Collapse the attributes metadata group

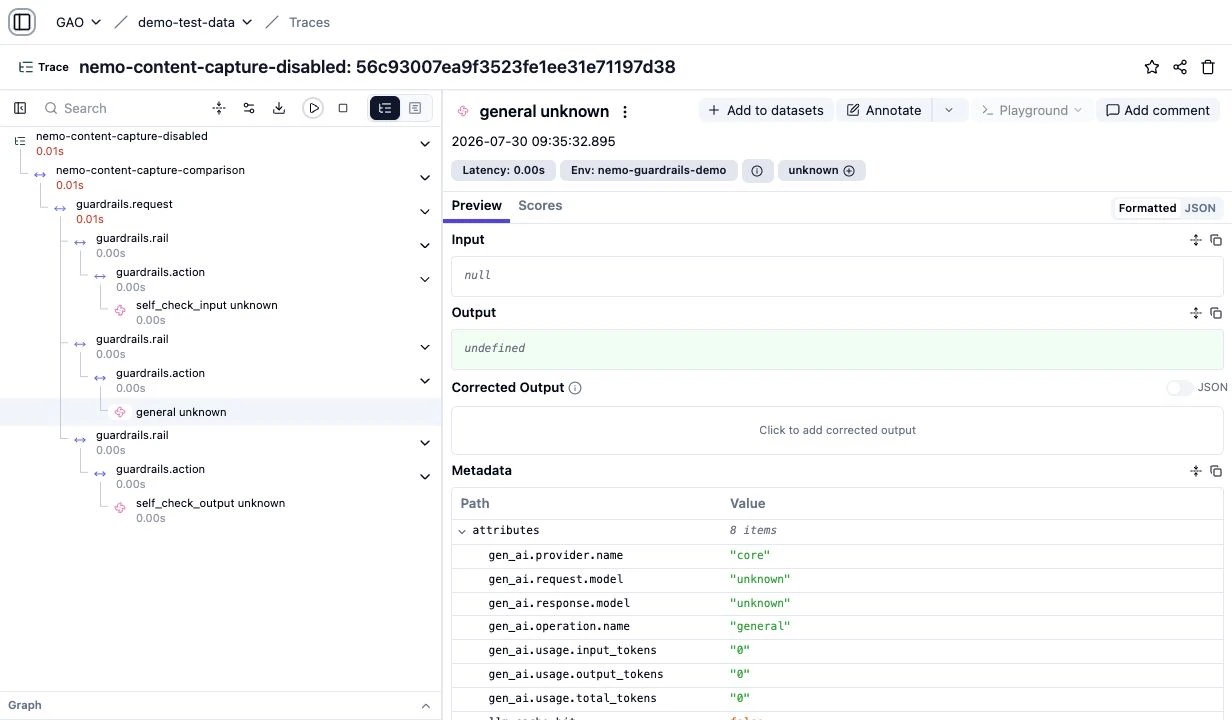coord(462,531)
